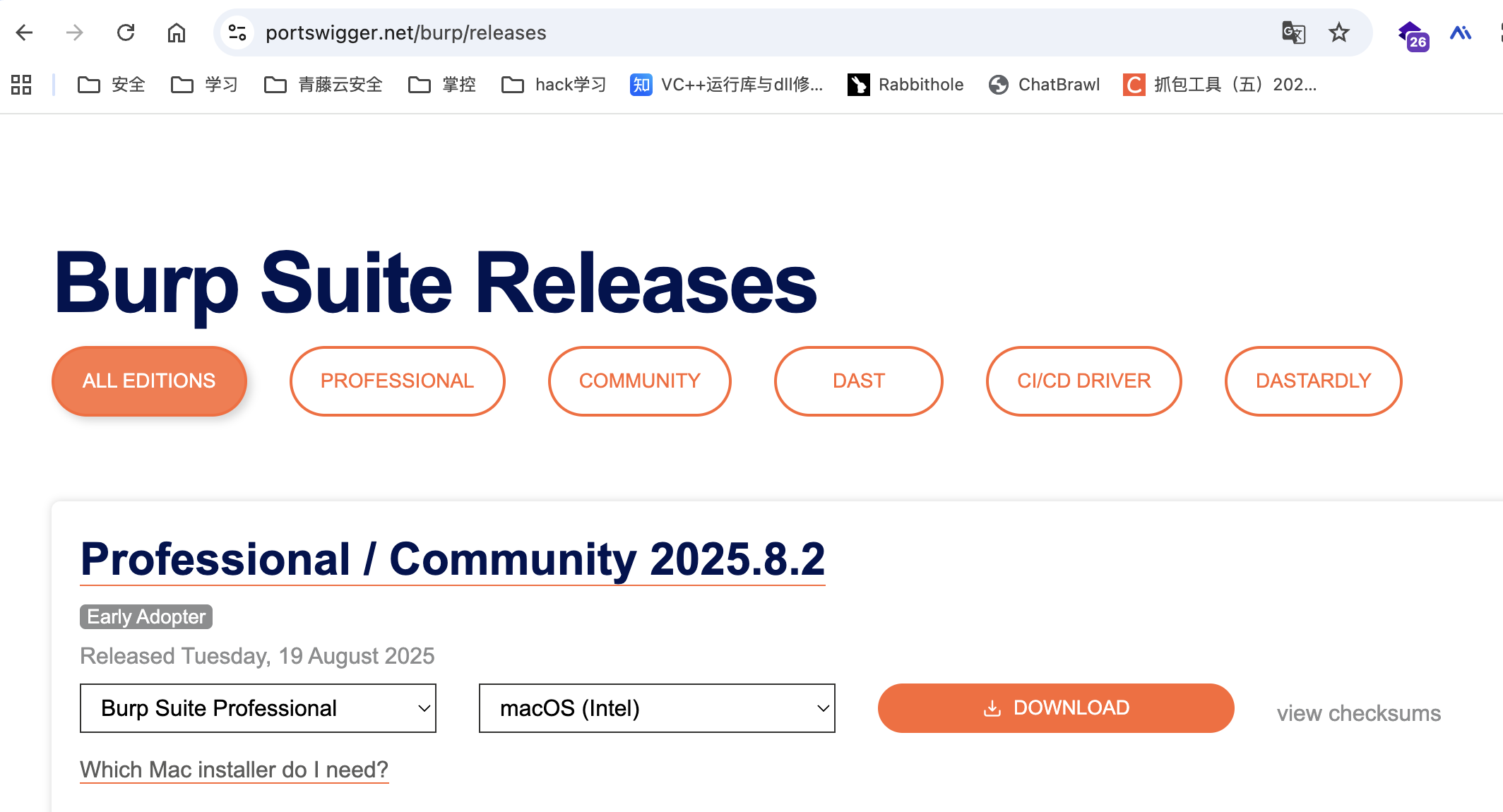Open the Professional / Community 2025.8.2 release link
Image resolution: width=1503 pixels, height=812 pixels.
[453, 560]
